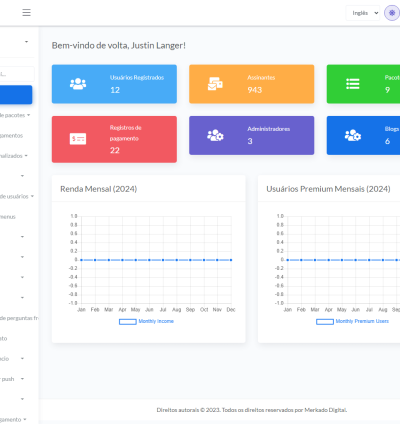This screenshot has width=400, height=424.
Task: Click the Jan data point in Renda Mensal chart
Action: pyautogui.click(x=81, y=260)
